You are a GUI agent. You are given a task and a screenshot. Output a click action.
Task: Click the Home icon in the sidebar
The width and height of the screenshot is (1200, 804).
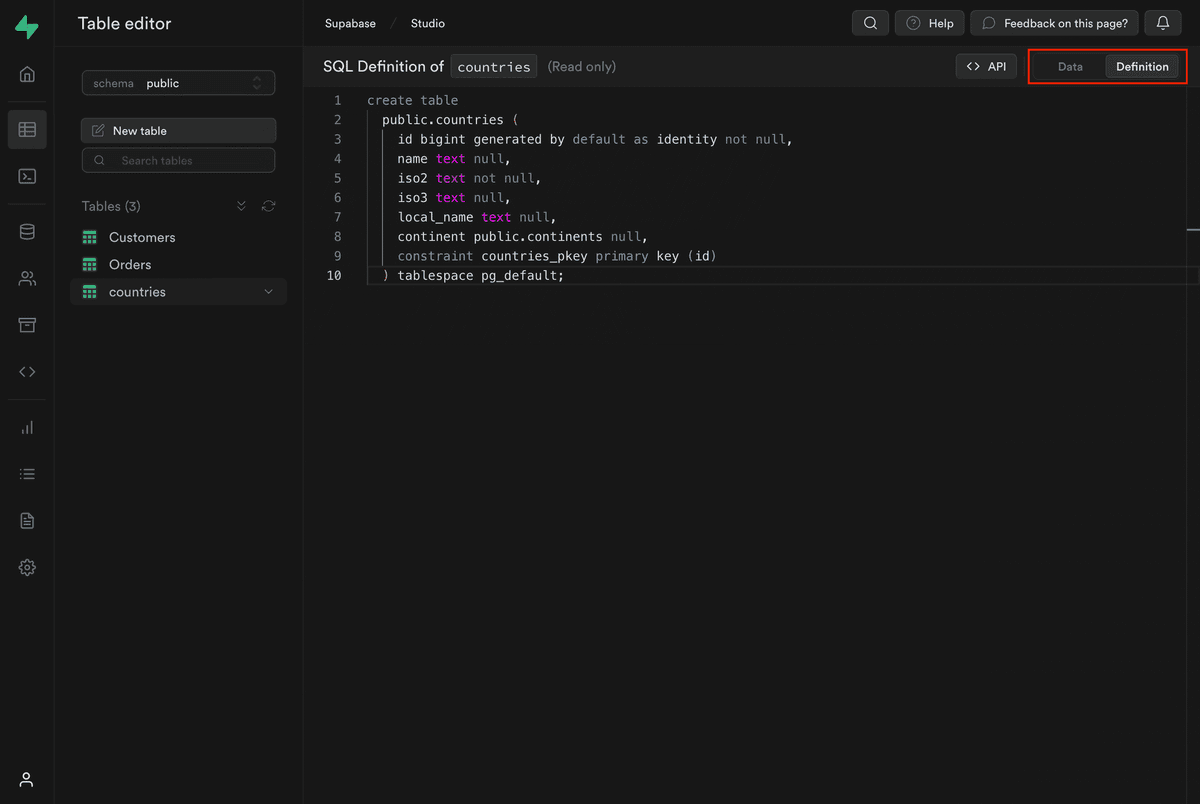pos(27,74)
